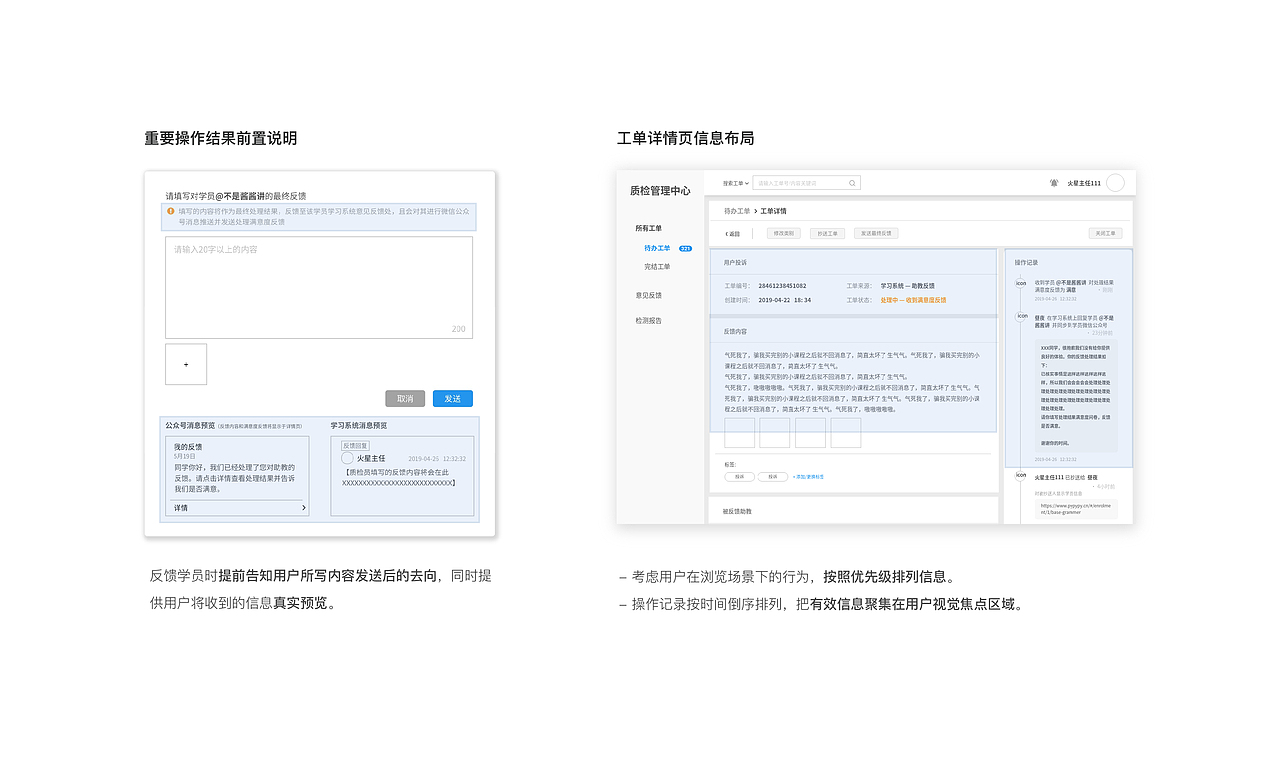Click the + add attachment icon
Image resolution: width=1280 pixels, height=776 pixels.
click(x=186, y=364)
